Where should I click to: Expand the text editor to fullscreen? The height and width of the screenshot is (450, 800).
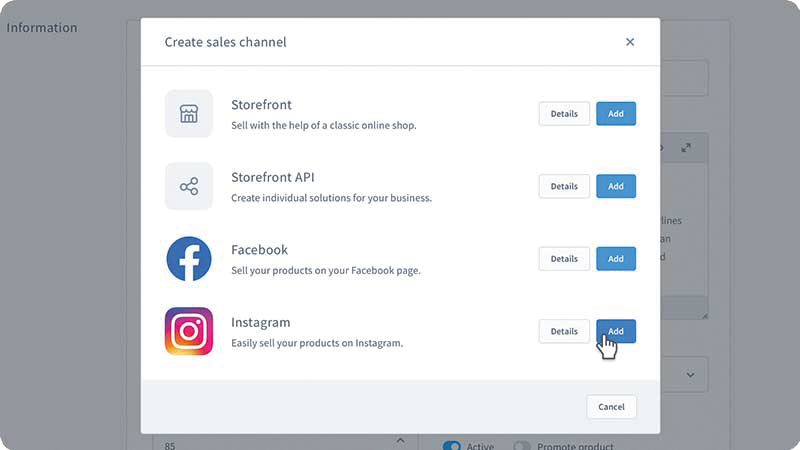(686, 148)
